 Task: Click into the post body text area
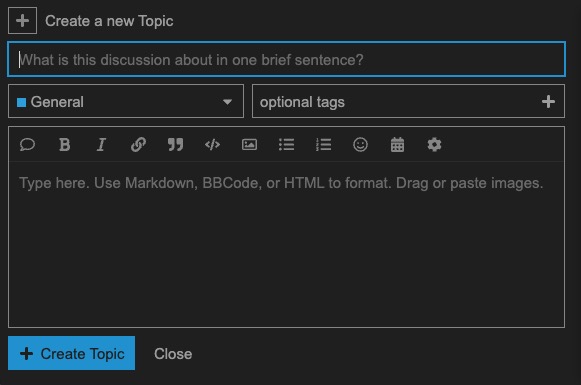(286, 244)
